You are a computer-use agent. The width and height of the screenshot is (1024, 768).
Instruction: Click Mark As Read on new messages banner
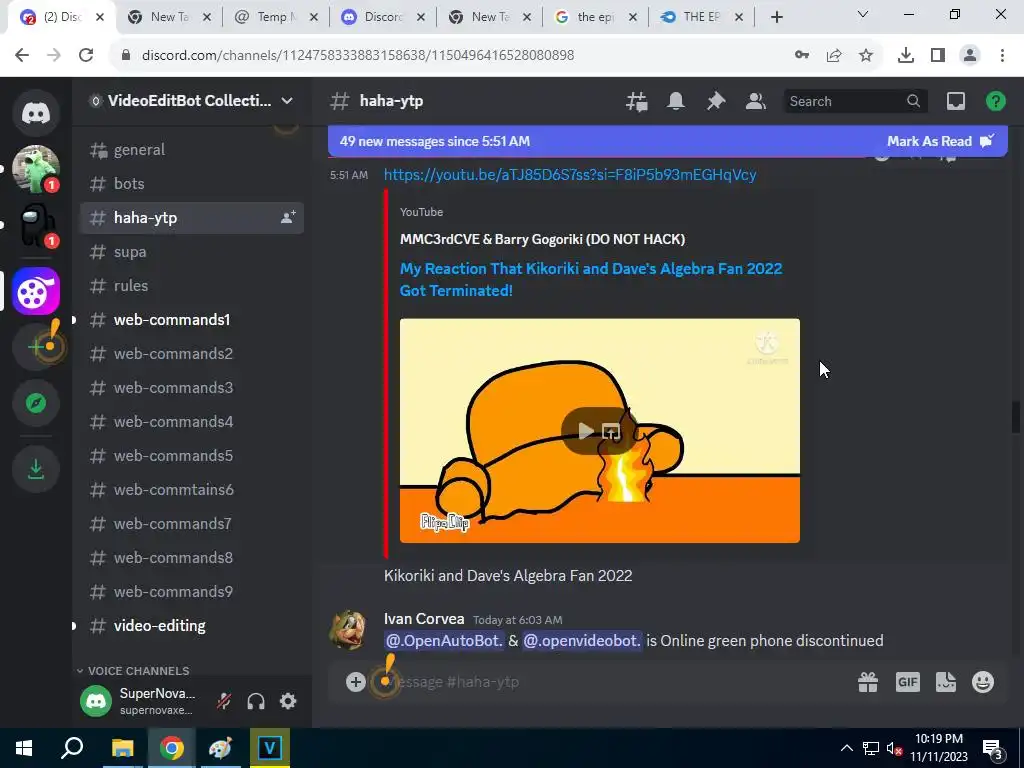(940, 141)
